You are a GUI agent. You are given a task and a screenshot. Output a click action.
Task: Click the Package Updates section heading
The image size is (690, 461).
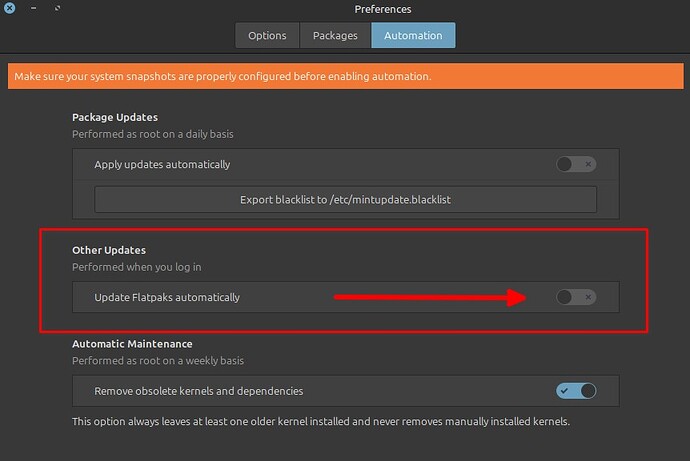coord(115,117)
